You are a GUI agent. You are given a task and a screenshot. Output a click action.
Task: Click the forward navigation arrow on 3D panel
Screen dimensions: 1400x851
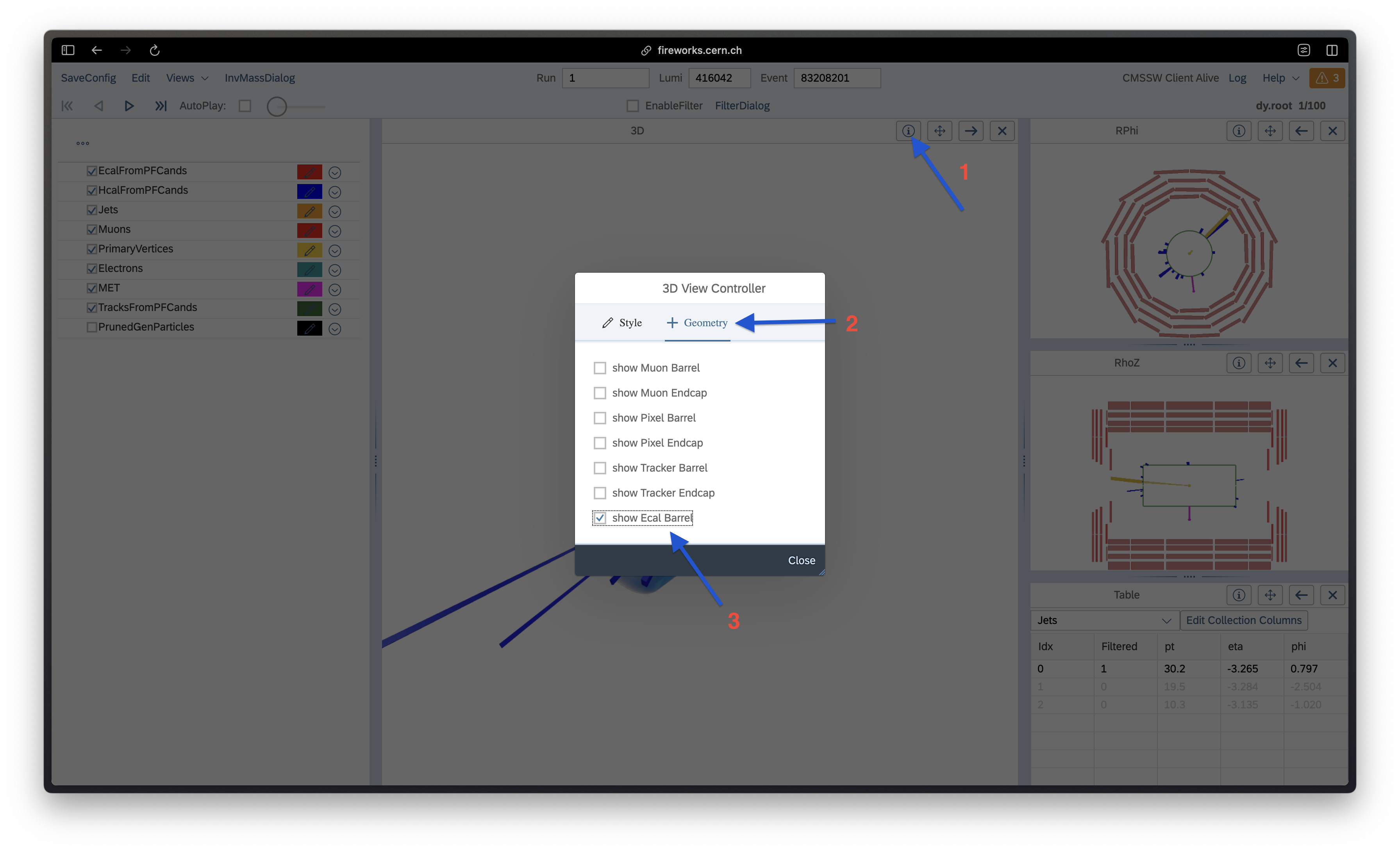[970, 131]
